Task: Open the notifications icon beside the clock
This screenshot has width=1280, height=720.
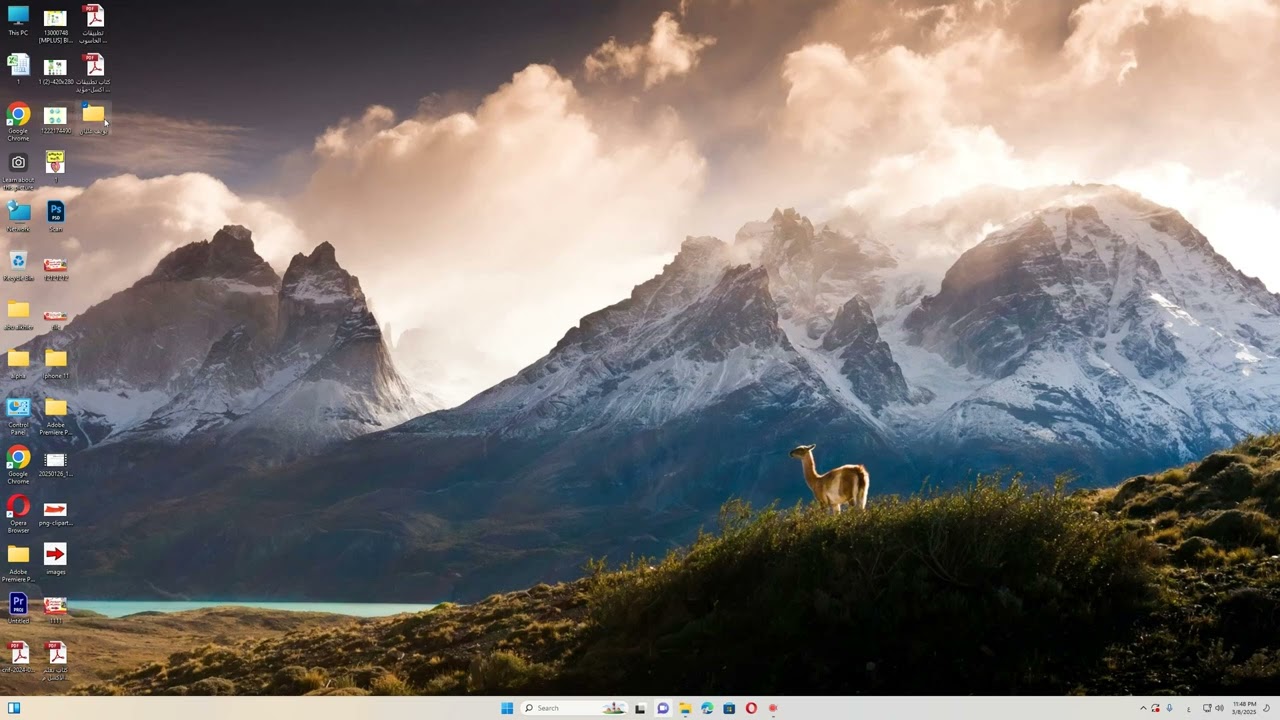Action: click(1267, 708)
